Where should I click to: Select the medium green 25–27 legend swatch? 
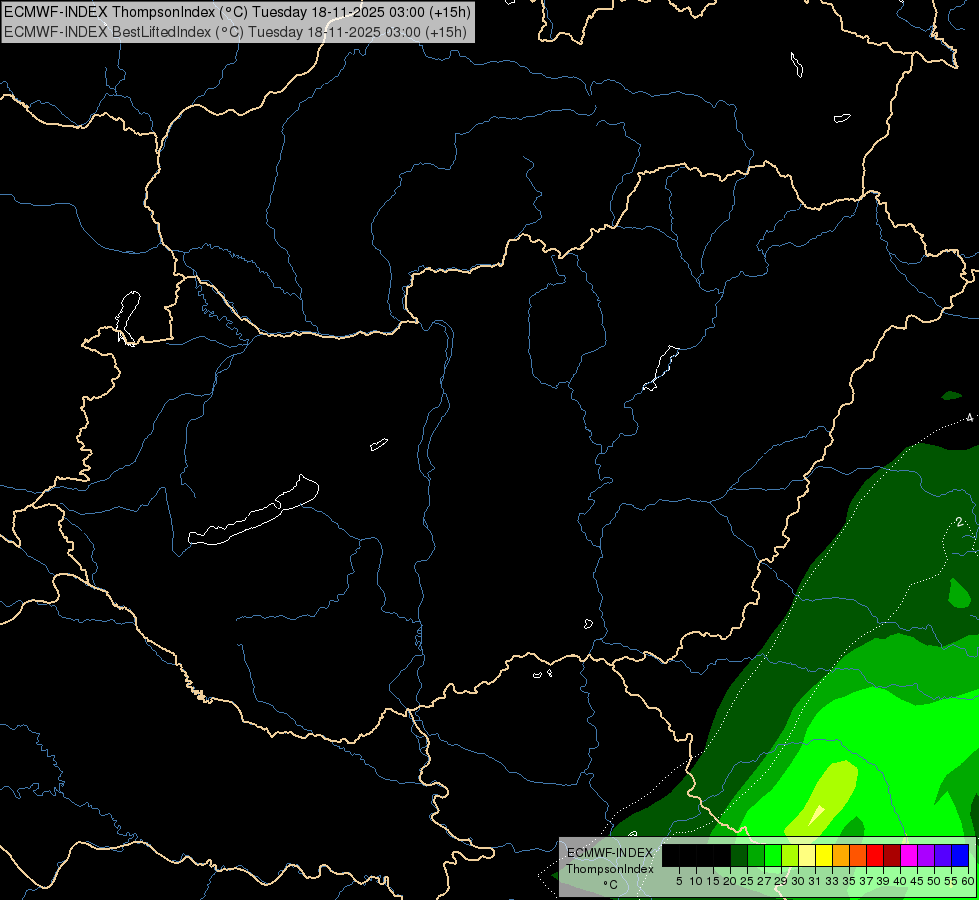(756, 855)
